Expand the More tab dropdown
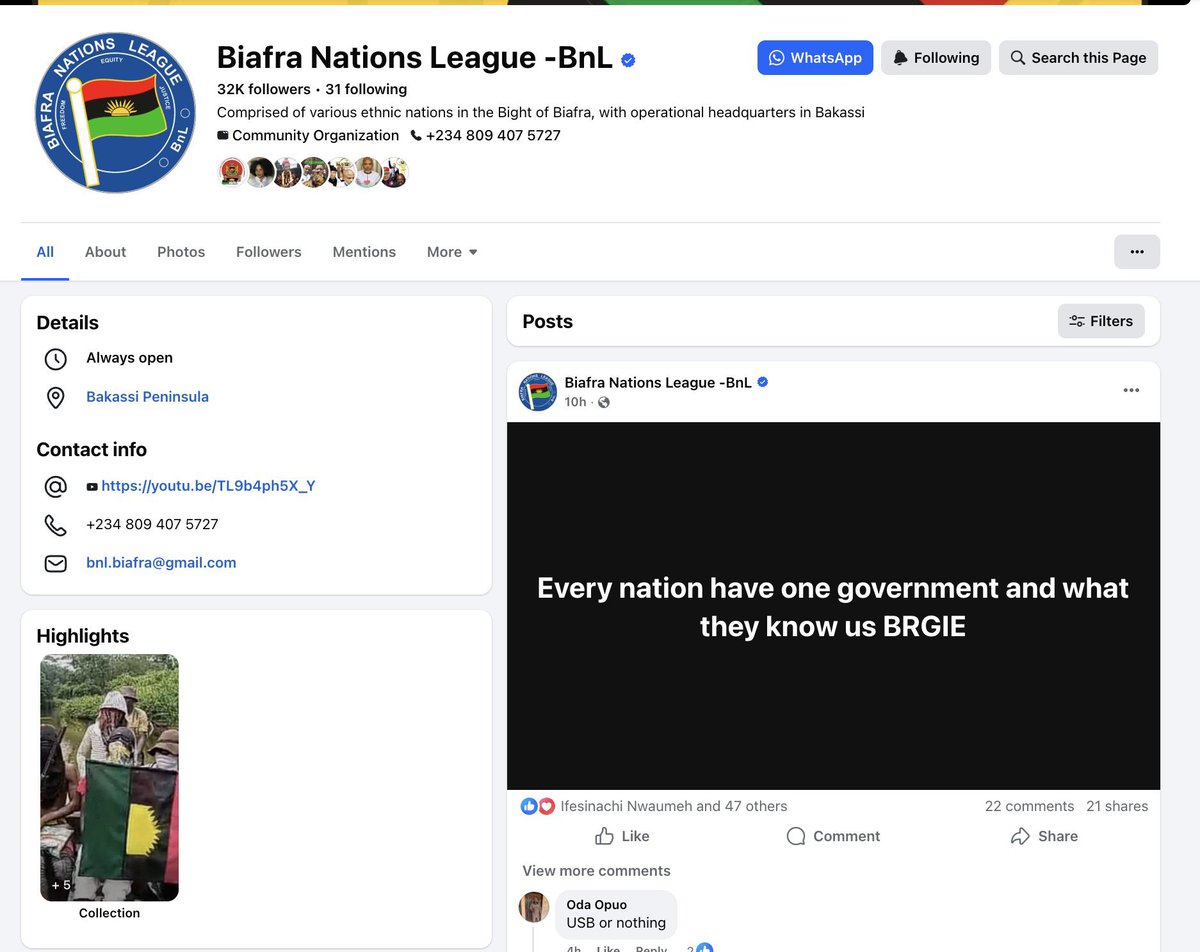This screenshot has height=952, width=1200. (452, 252)
